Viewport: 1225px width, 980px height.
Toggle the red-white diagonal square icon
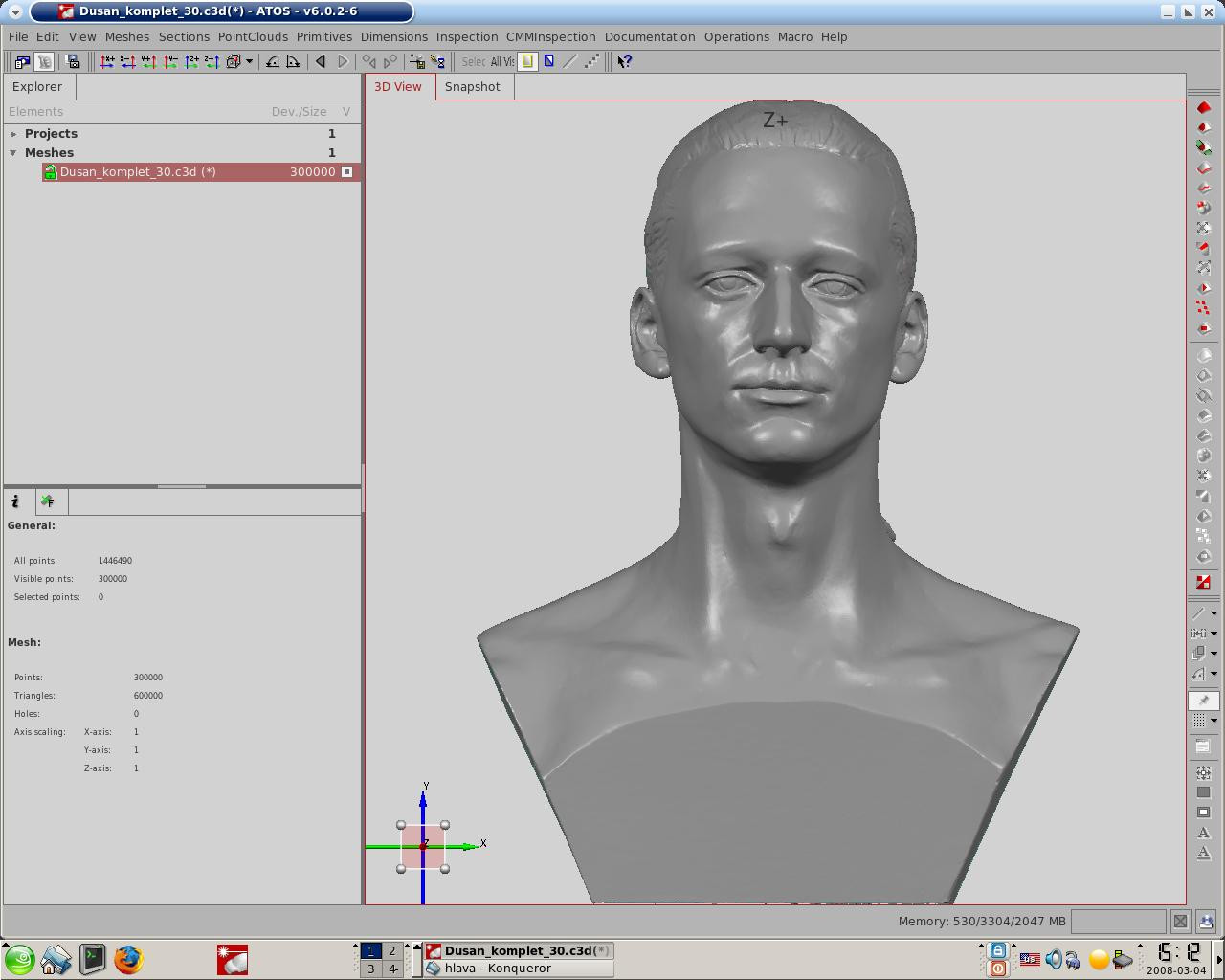[x=1203, y=582]
